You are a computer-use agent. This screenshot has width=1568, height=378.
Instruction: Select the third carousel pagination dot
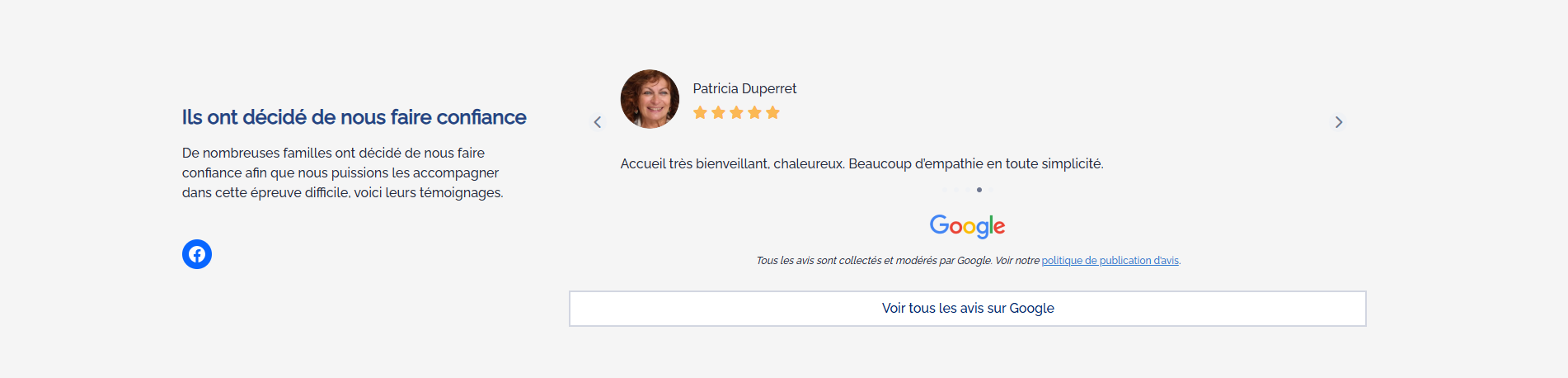[x=968, y=190]
